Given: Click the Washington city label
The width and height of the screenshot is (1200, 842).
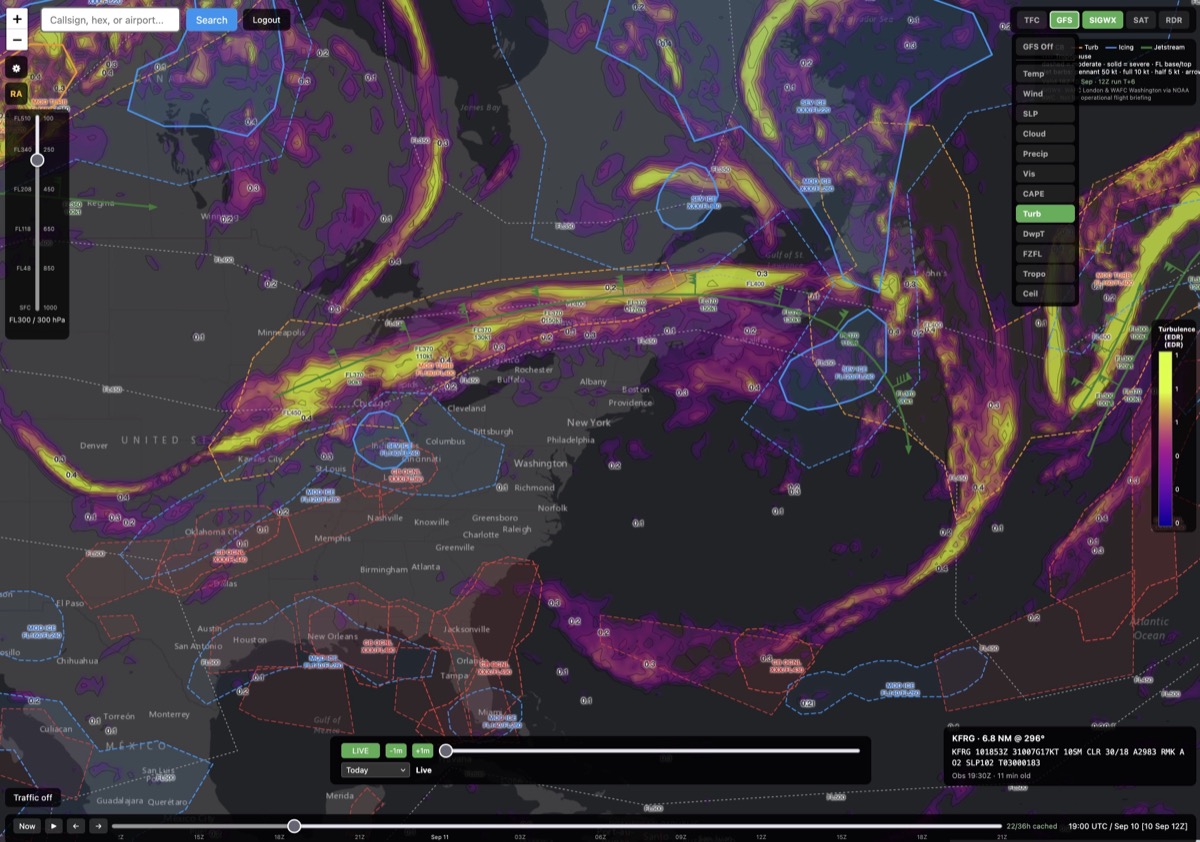Looking at the screenshot, I should 540,464.
